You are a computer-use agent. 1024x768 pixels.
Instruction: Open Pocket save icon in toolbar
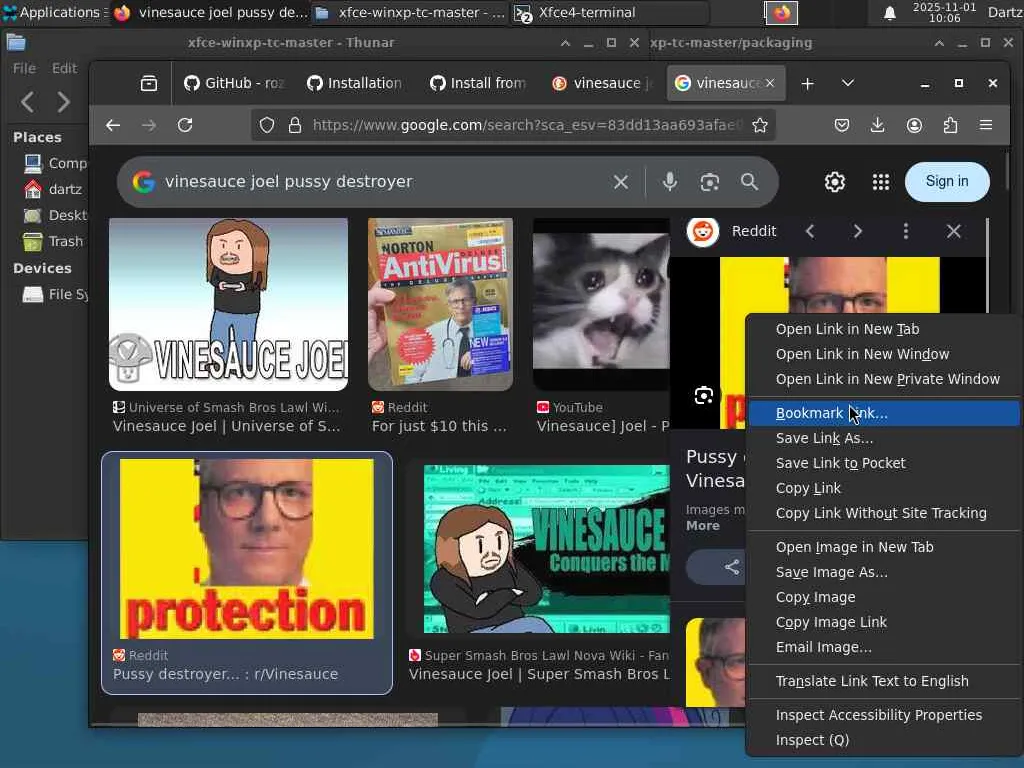tap(842, 125)
